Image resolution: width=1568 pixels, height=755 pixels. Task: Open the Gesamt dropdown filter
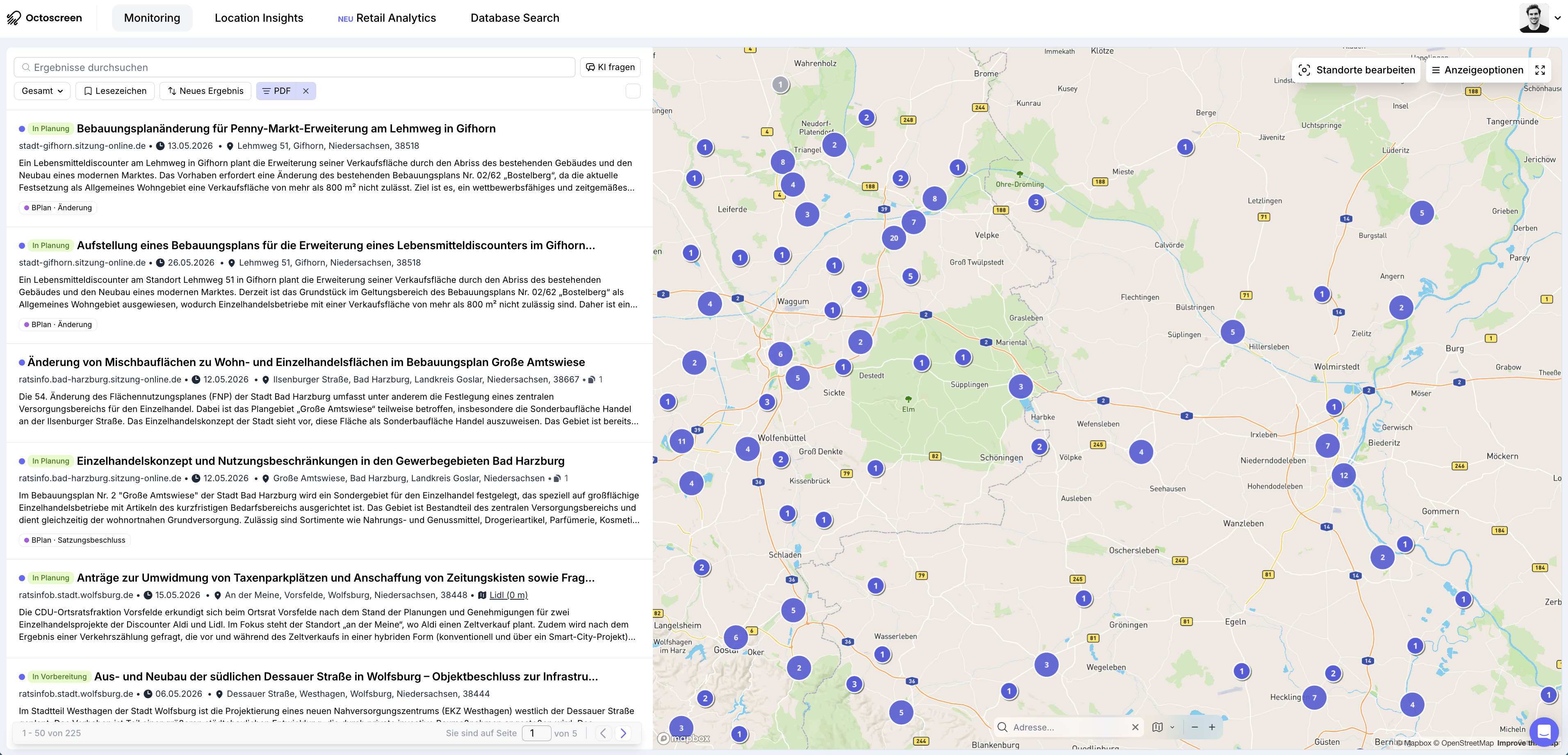42,91
